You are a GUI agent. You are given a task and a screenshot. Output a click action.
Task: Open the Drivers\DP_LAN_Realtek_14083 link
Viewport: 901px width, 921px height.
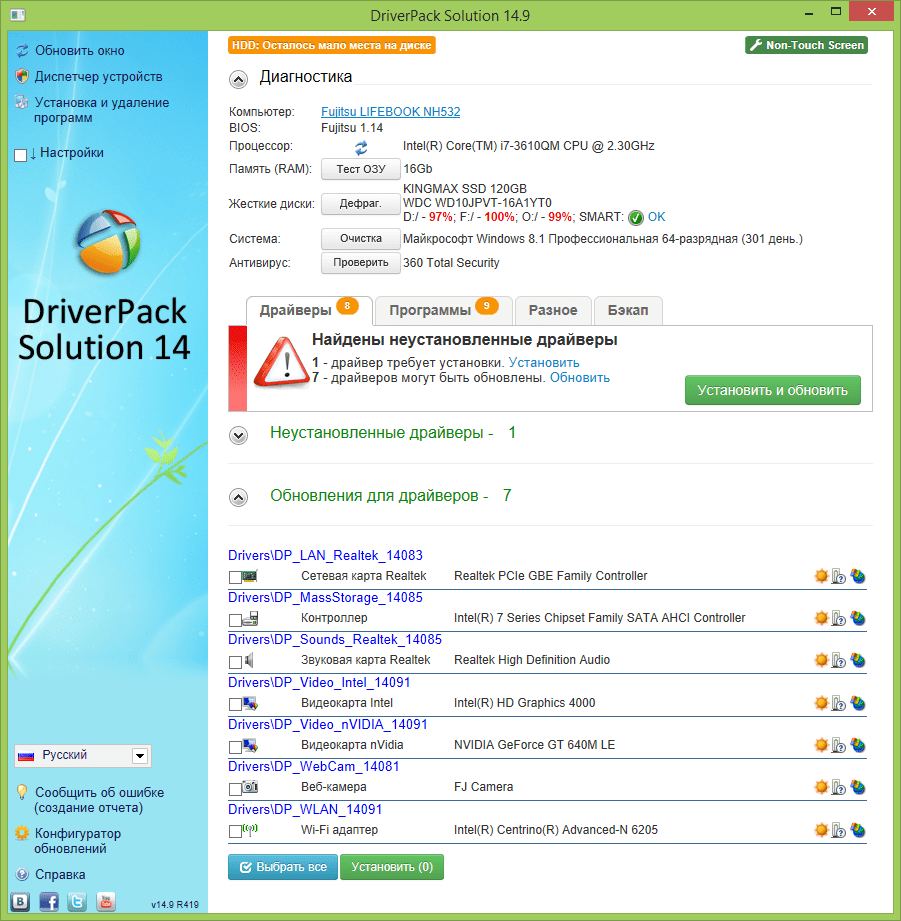pos(325,556)
